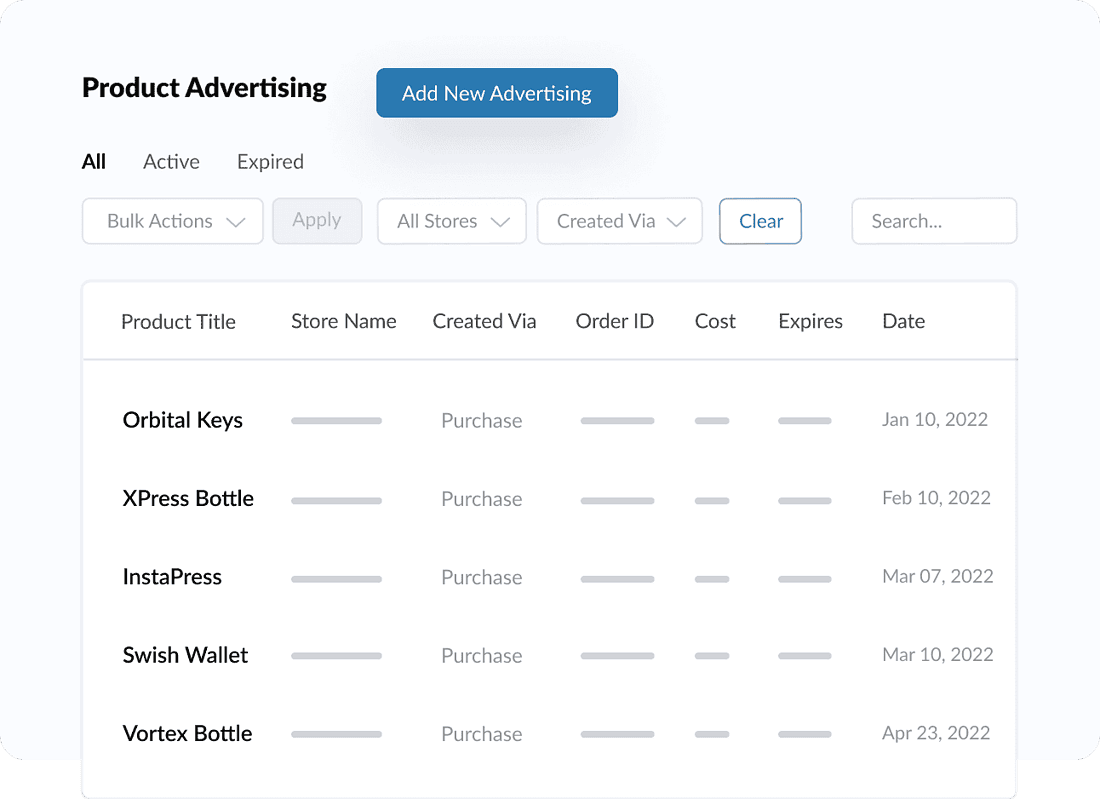Viewport: 1100px width, 799px height.
Task: Click the Swish Wallet product title
Action: tap(185, 655)
